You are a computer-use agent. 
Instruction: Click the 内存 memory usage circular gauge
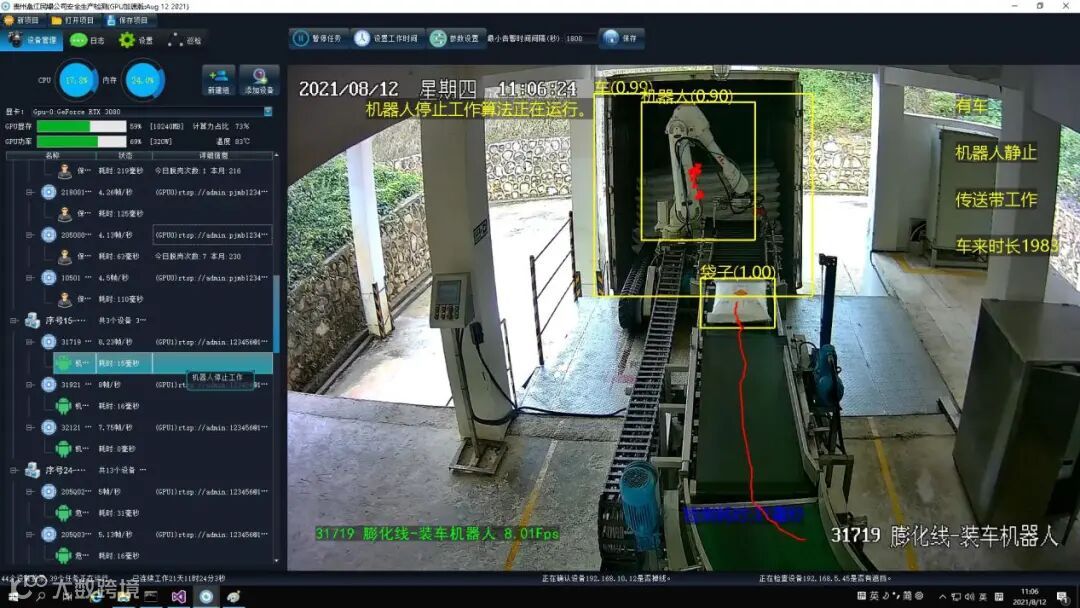point(143,80)
